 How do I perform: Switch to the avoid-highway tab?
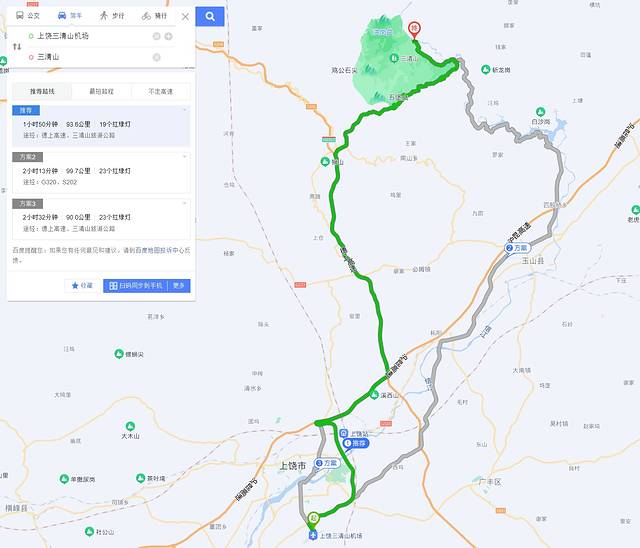(160, 91)
